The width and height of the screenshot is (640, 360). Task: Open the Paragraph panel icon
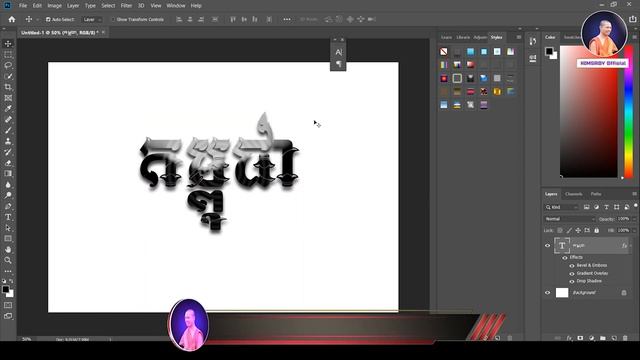tap(338, 64)
